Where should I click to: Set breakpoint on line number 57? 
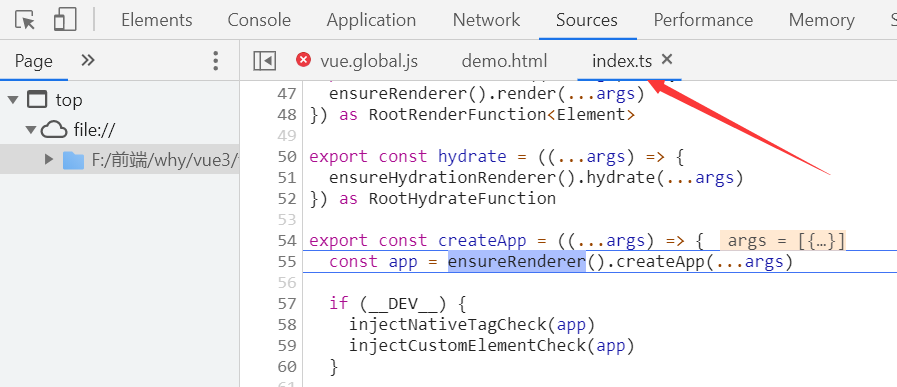click(287, 303)
